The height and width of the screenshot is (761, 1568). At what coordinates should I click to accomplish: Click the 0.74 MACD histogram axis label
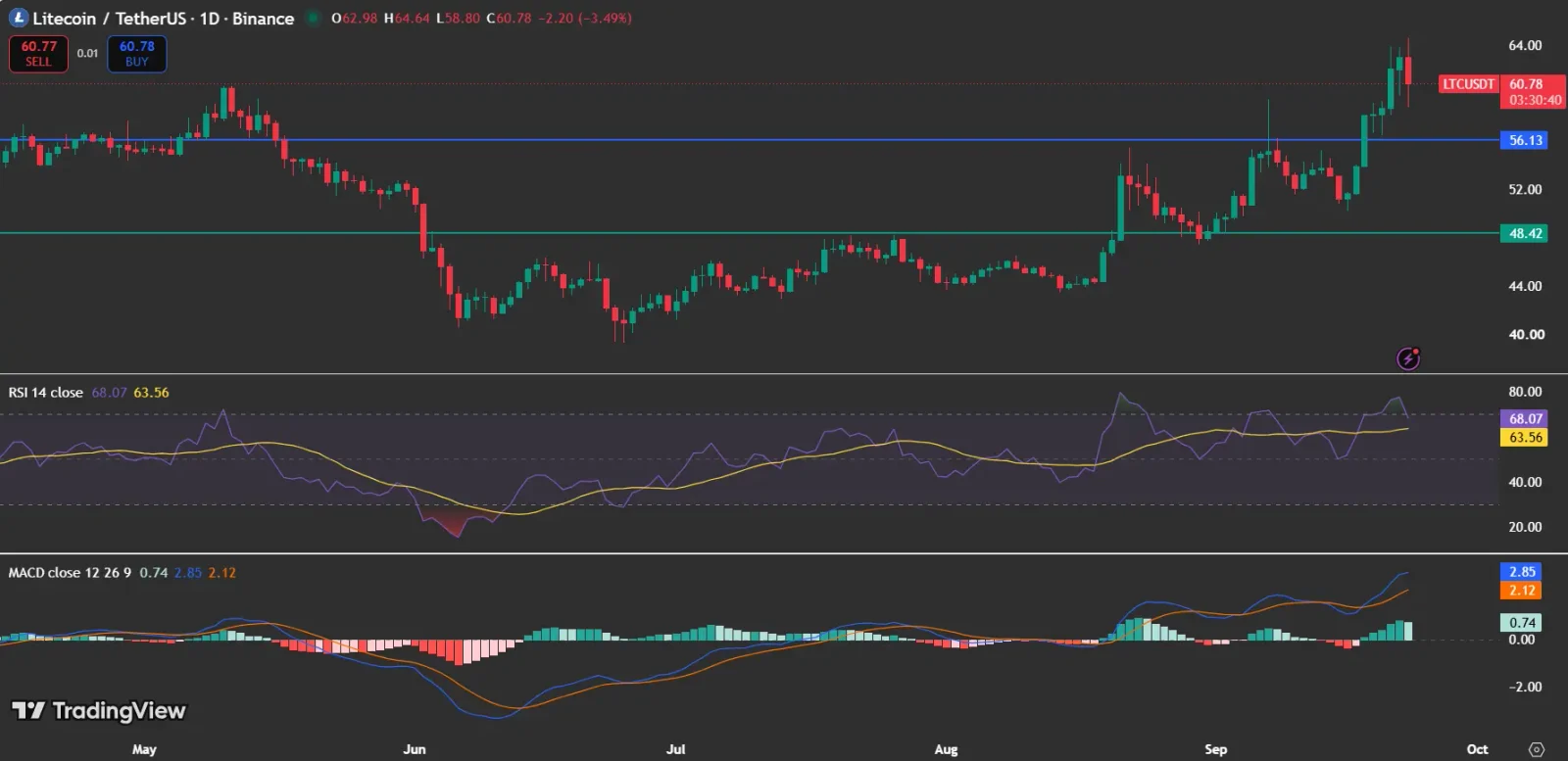pos(1522,622)
